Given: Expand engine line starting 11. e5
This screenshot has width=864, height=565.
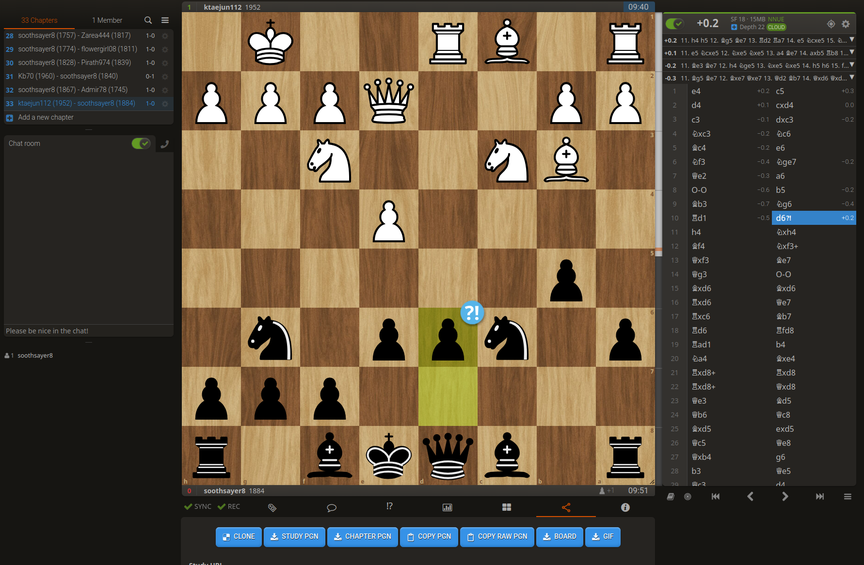Looking at the screenshot, I should (852, 52).
